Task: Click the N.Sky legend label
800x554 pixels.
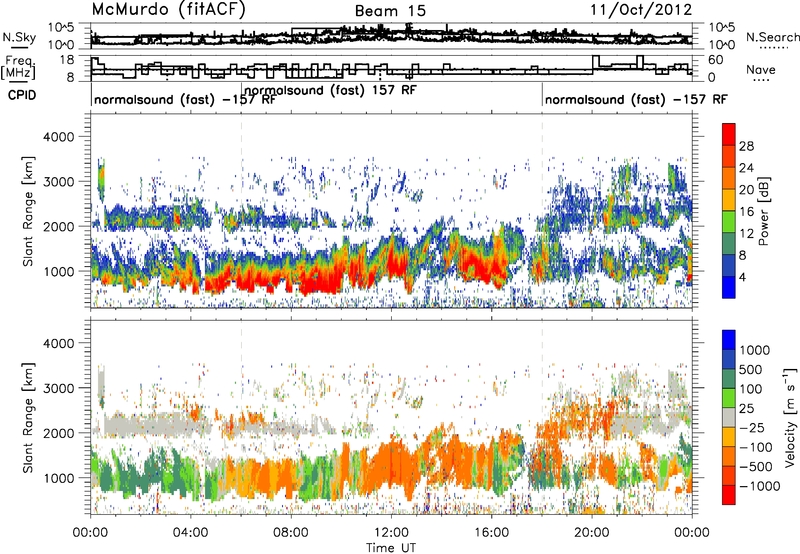Action: coord(19,37)
